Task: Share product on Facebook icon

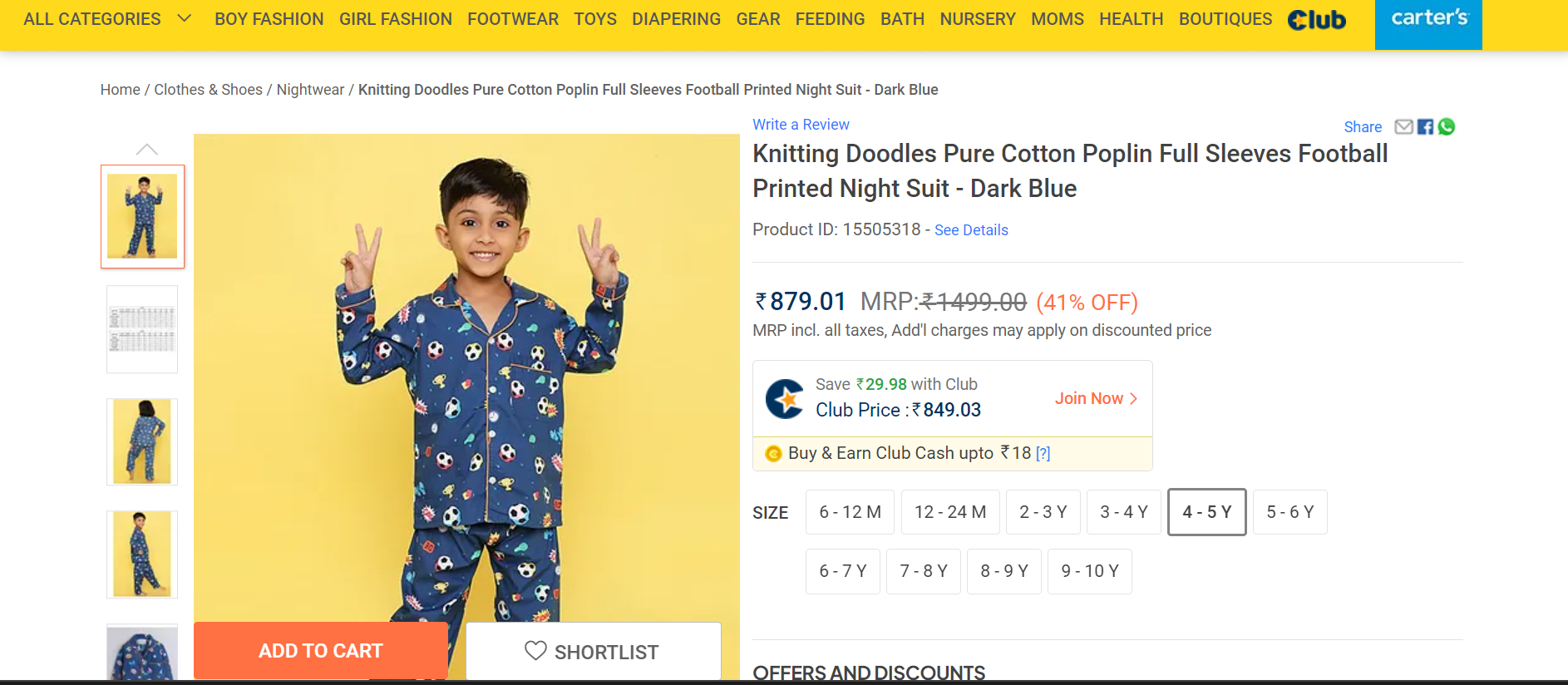Action: 1425,127
